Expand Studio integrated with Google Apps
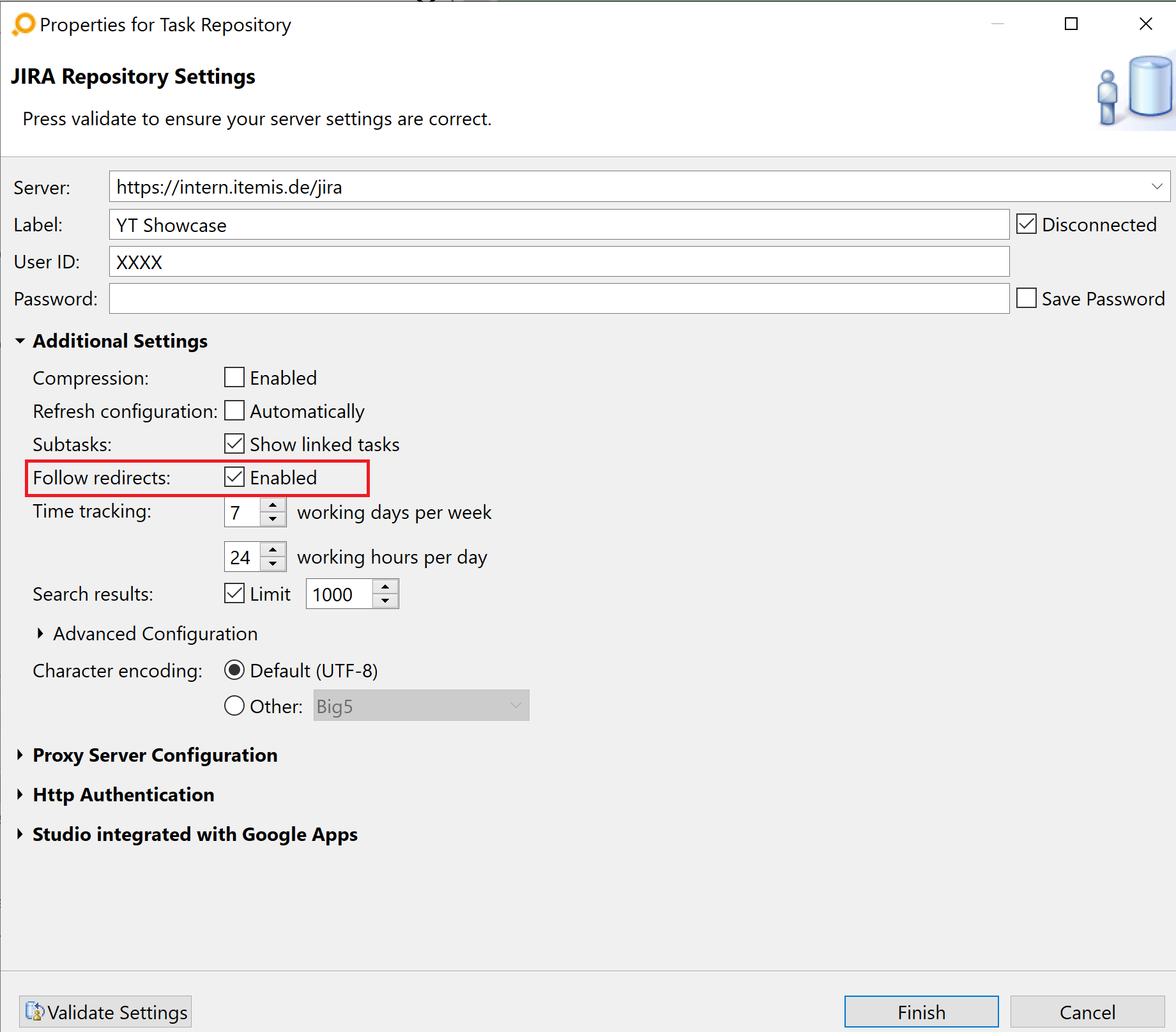1176x1032 pixels. tap(20, 834)
